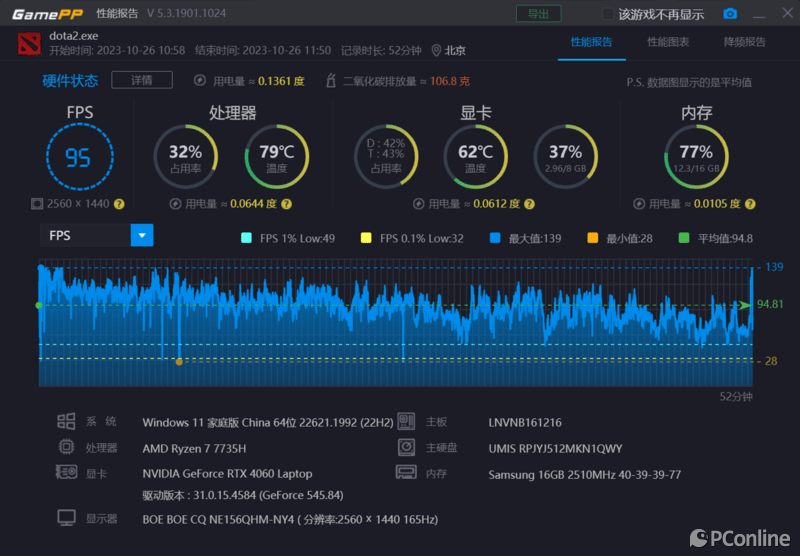Click the CPU 79°C temperature gauge
The width and height of the screenshot is (800, 556).
pyautogui.click(x=277, y=157)
